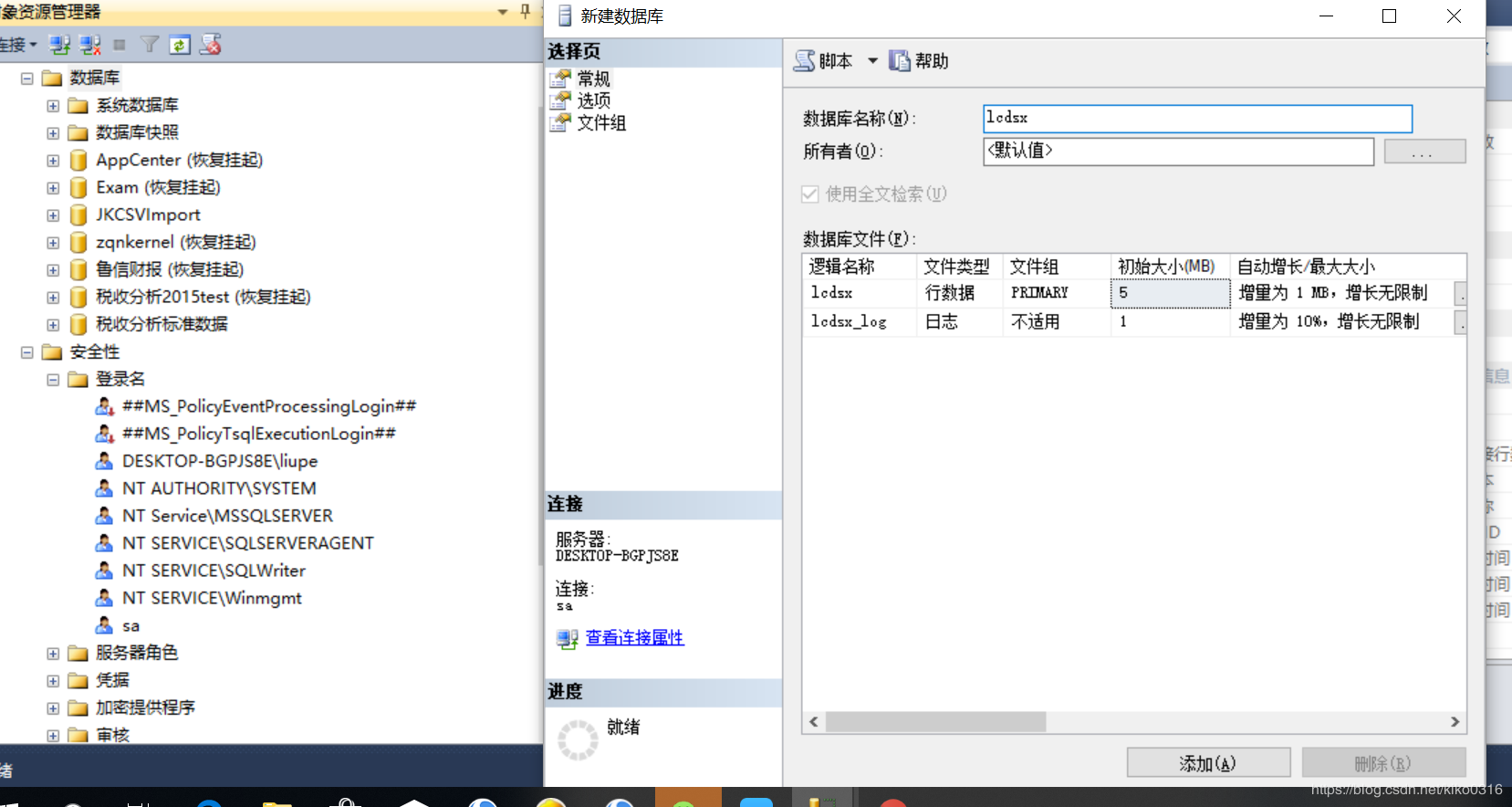Click the file grid horizontal scrollbar thumb
The image size is (1512, 807).
(935, 722)
